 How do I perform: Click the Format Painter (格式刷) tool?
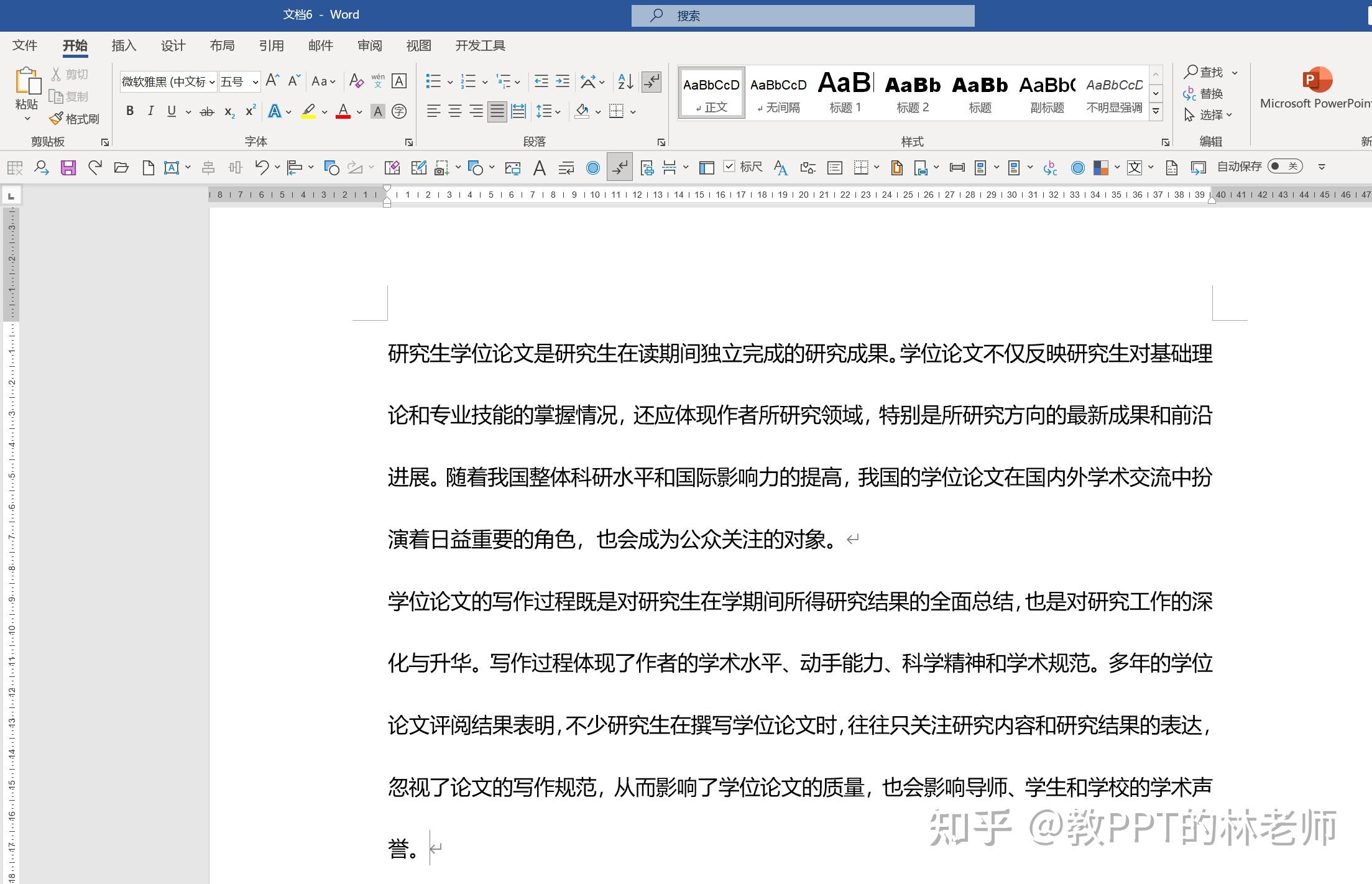pyautogui.click(x=75, y=118)
